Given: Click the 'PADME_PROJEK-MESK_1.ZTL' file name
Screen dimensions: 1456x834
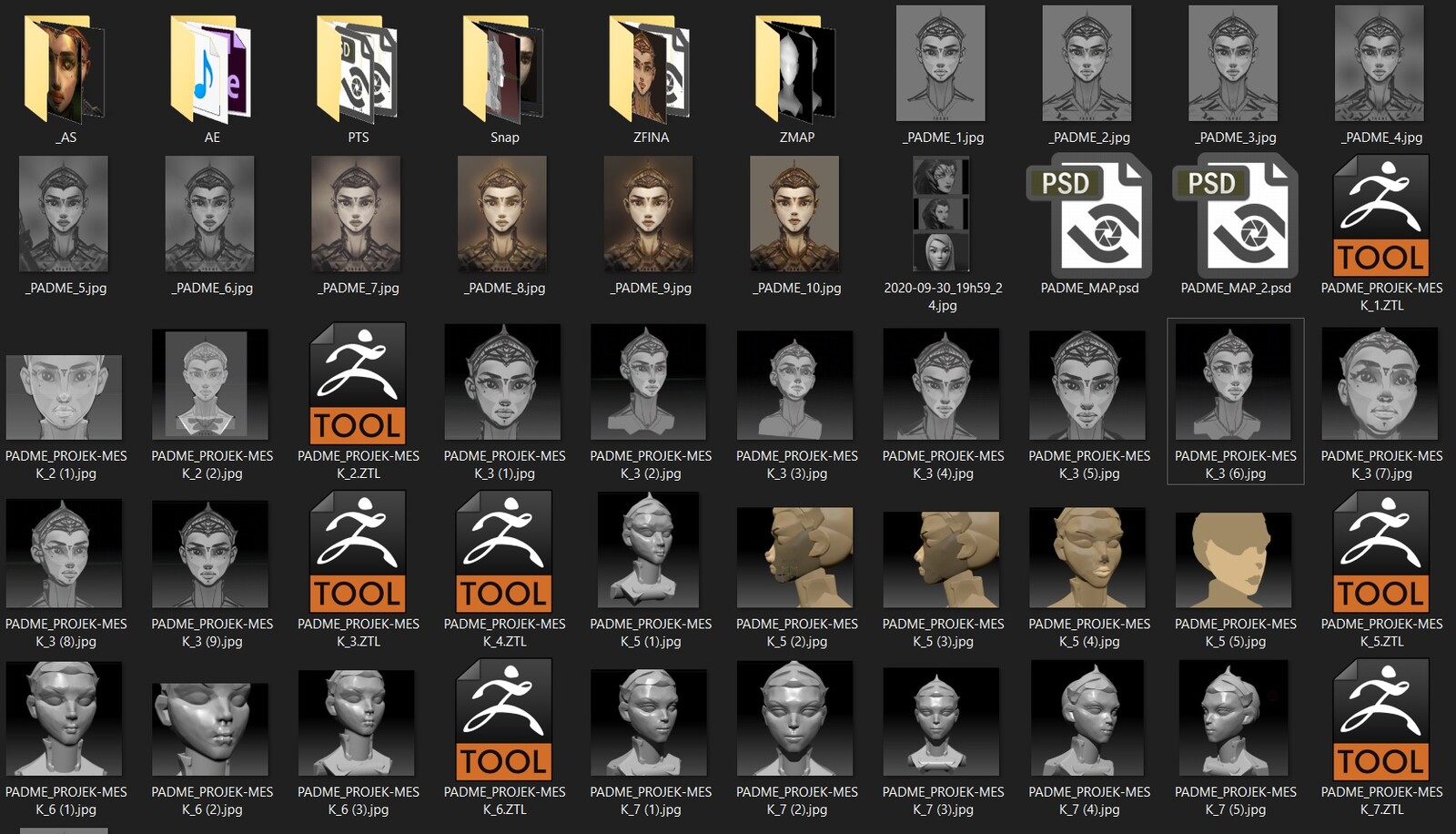Looking at the screenshot, I should [x=1381, y=296].
